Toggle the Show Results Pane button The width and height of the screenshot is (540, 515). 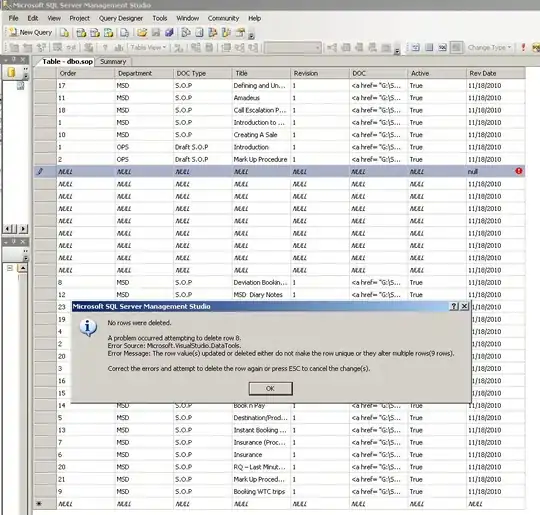coord(456,47)
